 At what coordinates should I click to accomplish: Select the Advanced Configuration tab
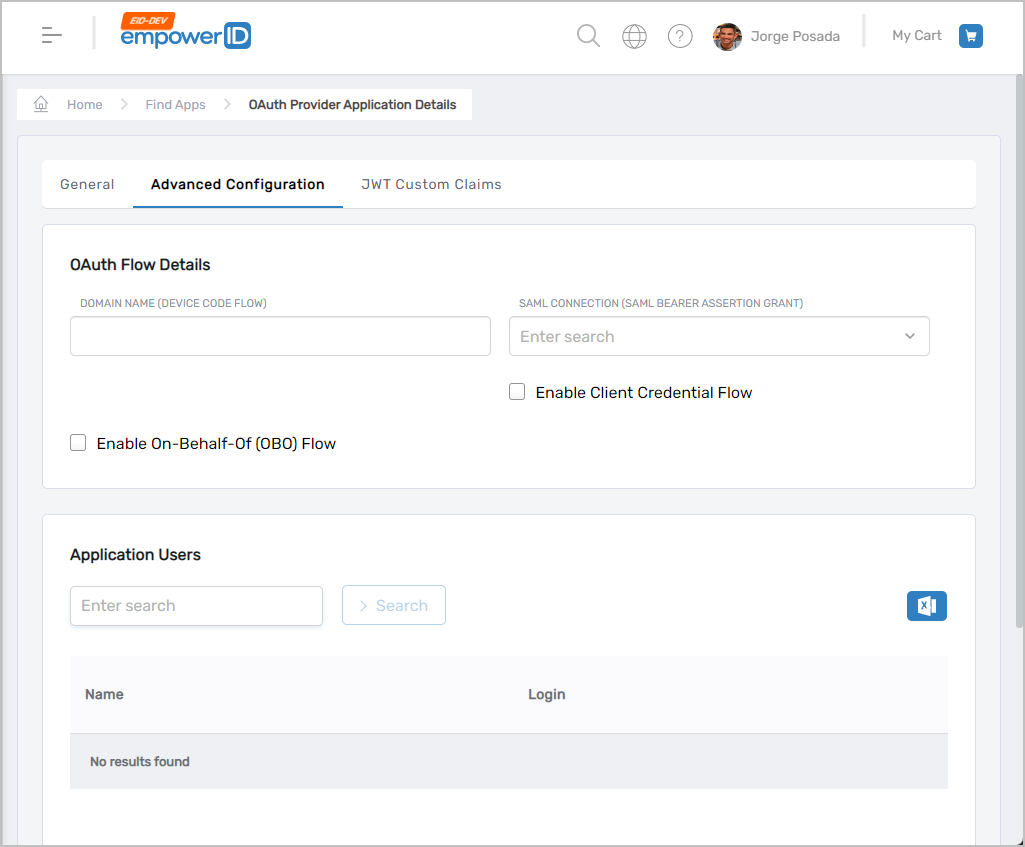237,184
